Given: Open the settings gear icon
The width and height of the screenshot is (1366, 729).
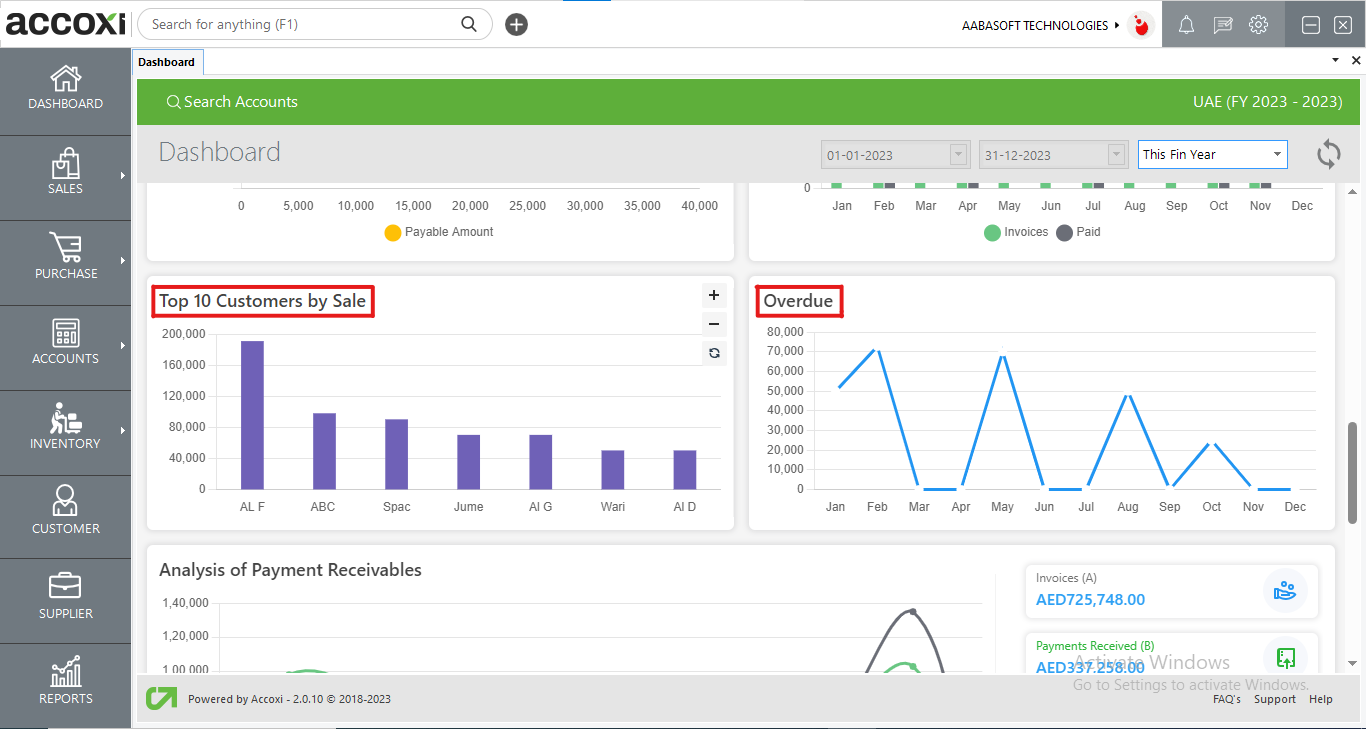Looking at the screenshot, I should click(x=1259, y=25).
